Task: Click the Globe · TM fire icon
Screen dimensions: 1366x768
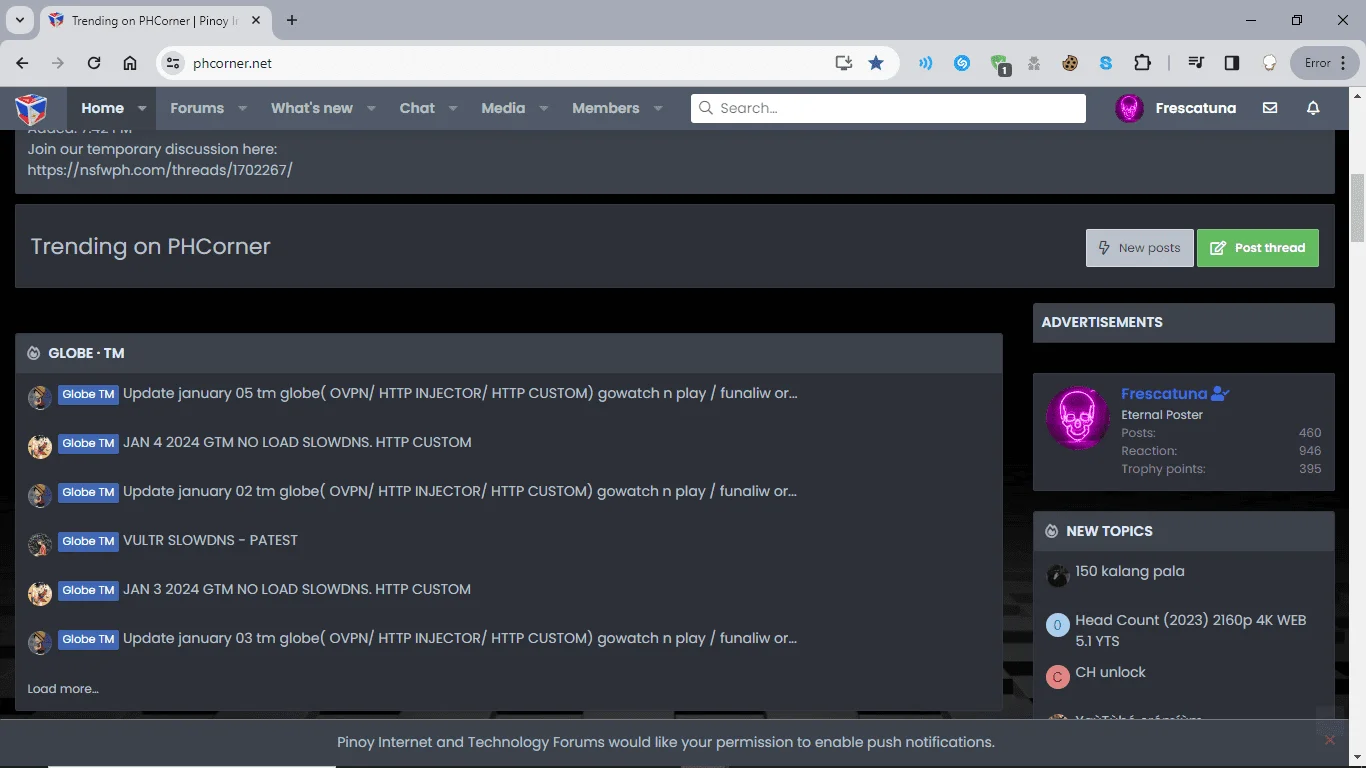Action: (x=33, y=353)
